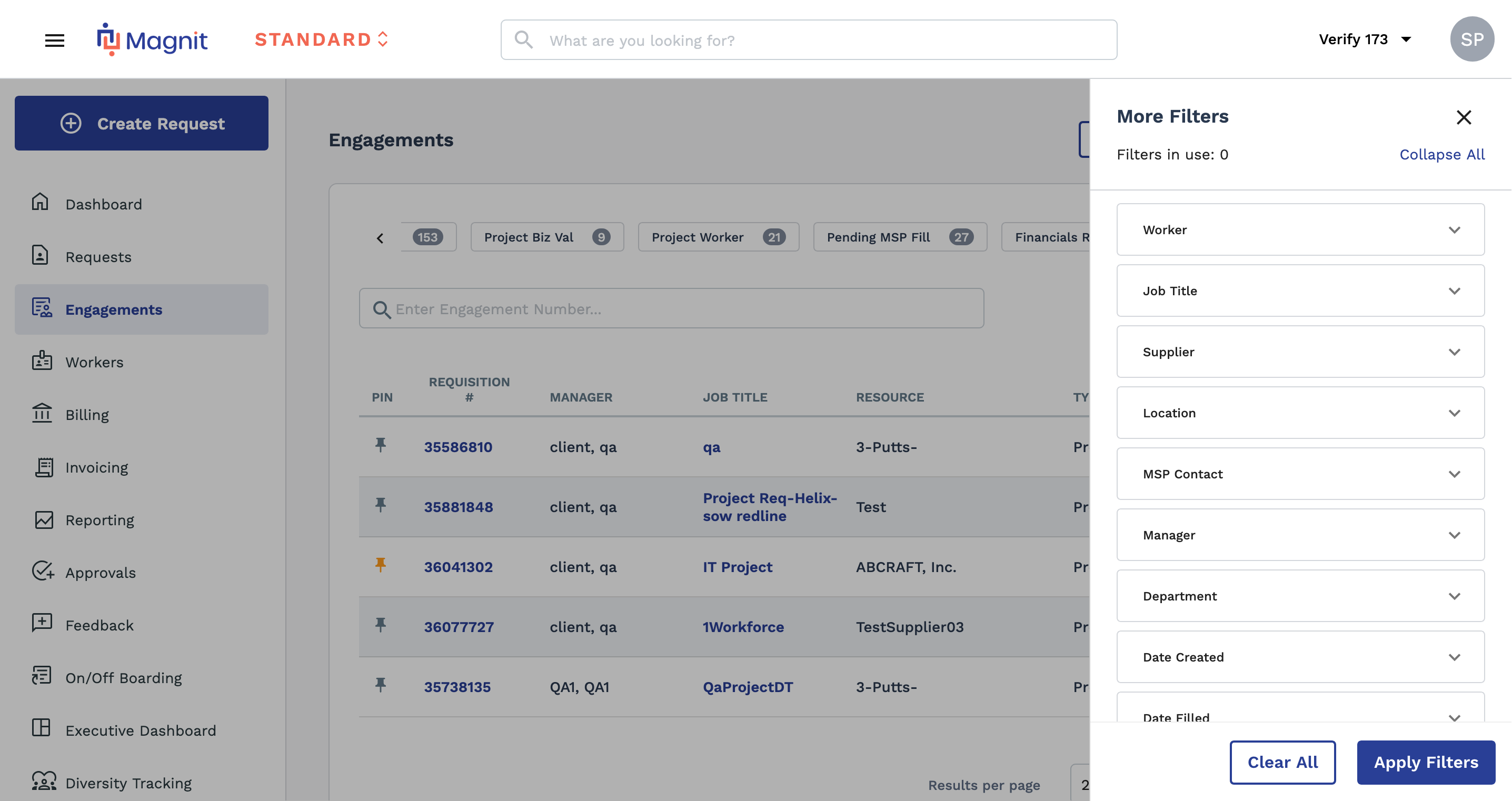Expand the Location filter
The height and width of the screenshot is (801, 1512).
coord(1300,413)
